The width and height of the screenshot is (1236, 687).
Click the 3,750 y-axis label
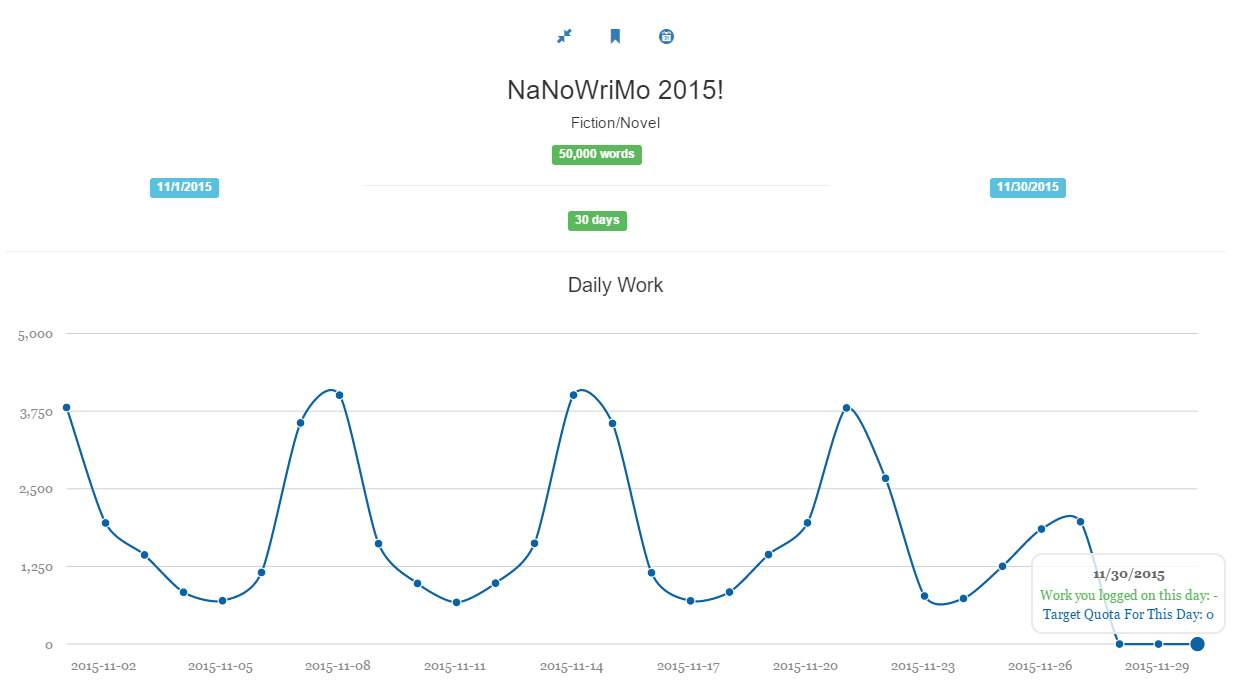click(35, 412)
